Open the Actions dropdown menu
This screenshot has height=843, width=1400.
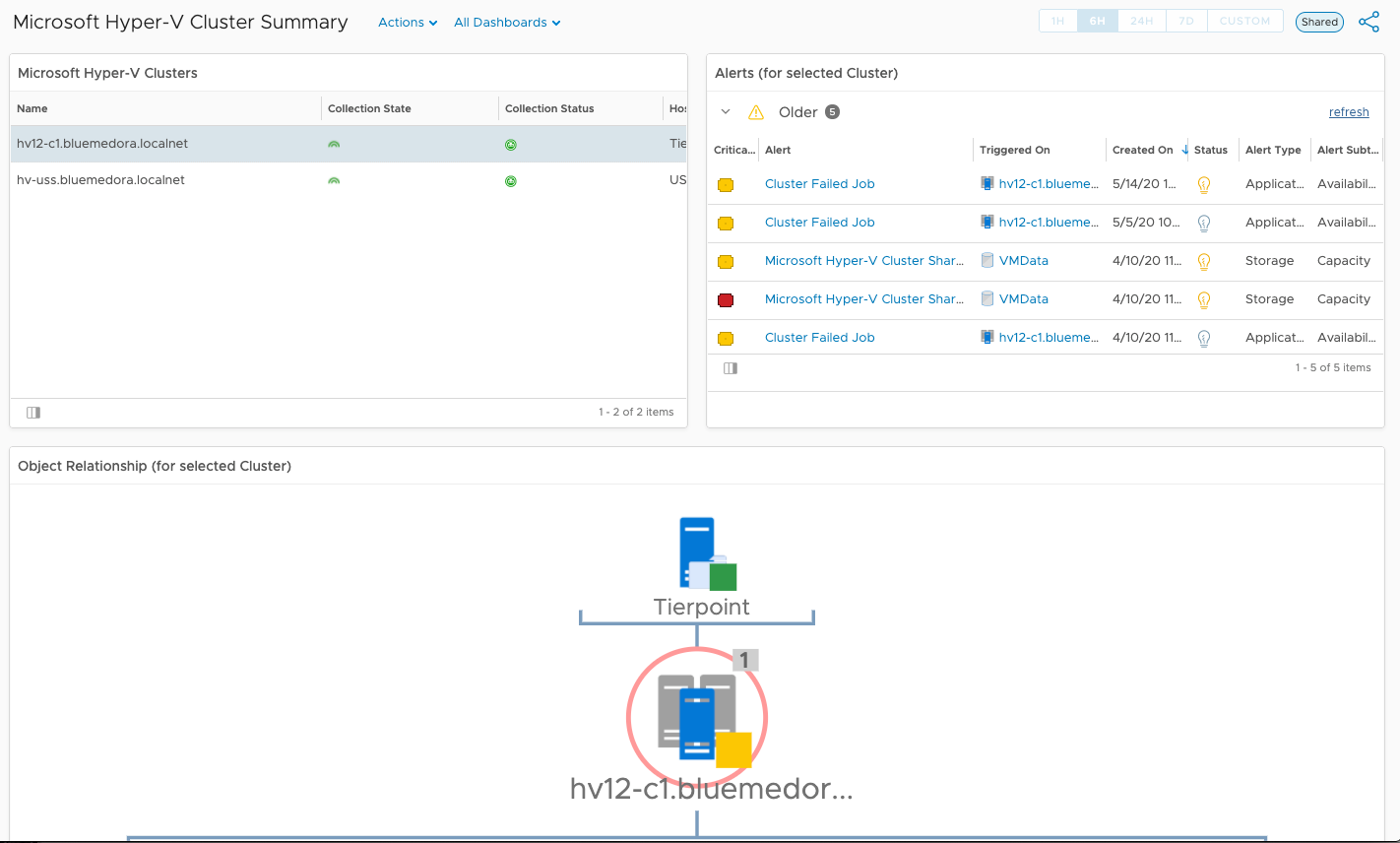pos(408,23)
